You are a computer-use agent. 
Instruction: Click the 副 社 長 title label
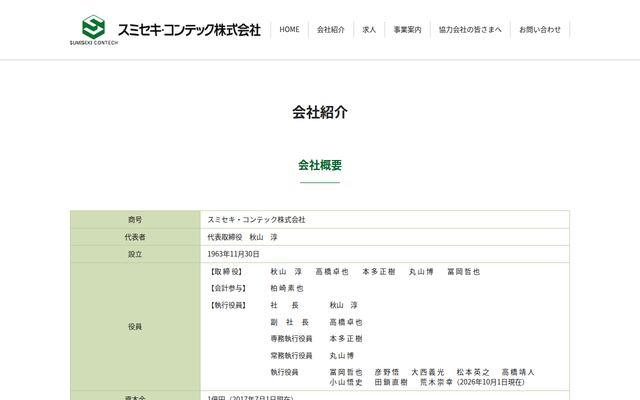(x=290, y=322)
